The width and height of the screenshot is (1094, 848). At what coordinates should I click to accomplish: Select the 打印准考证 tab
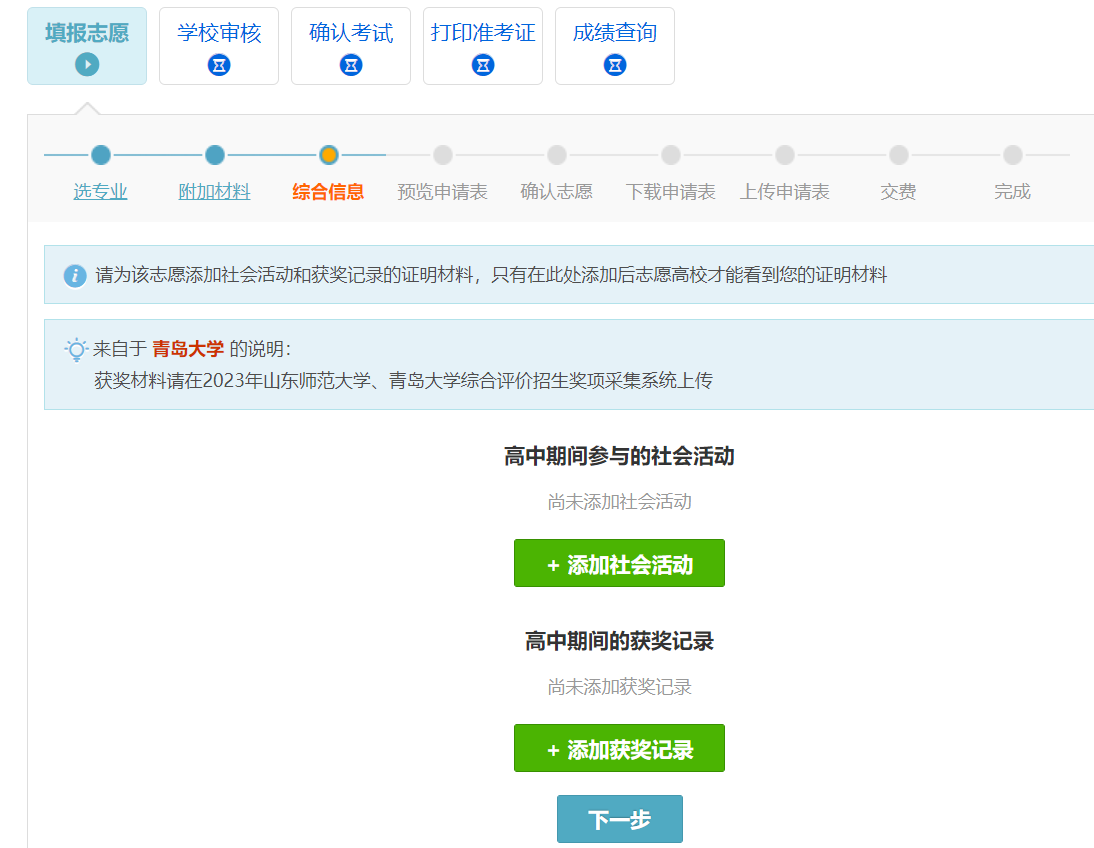[x=483, y=34]
